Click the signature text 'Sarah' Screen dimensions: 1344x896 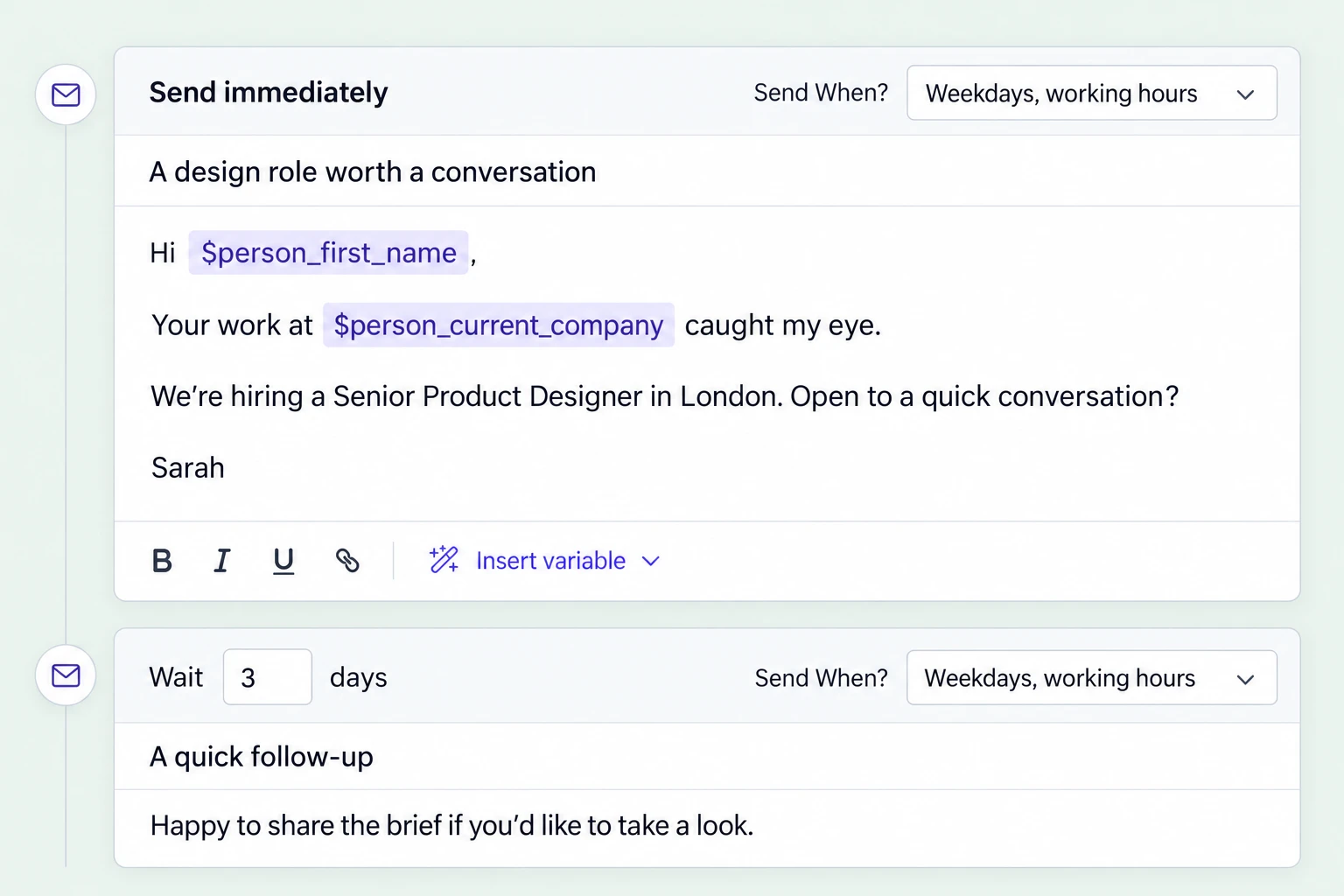(x=188, y=468)
